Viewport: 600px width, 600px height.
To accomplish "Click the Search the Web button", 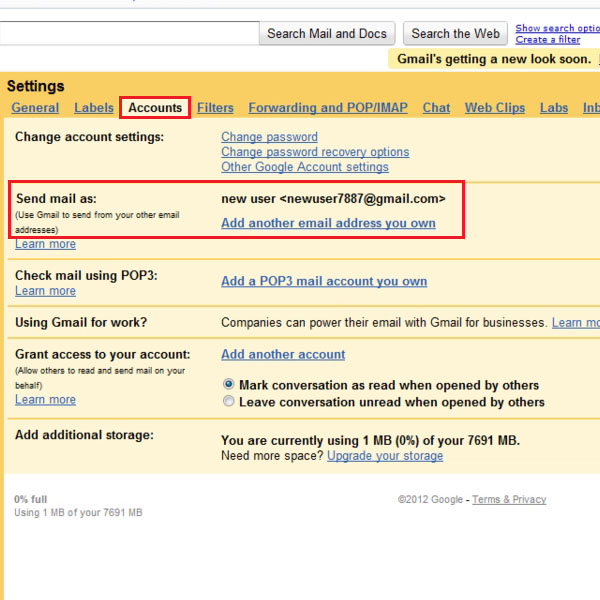I will [455, 34].
